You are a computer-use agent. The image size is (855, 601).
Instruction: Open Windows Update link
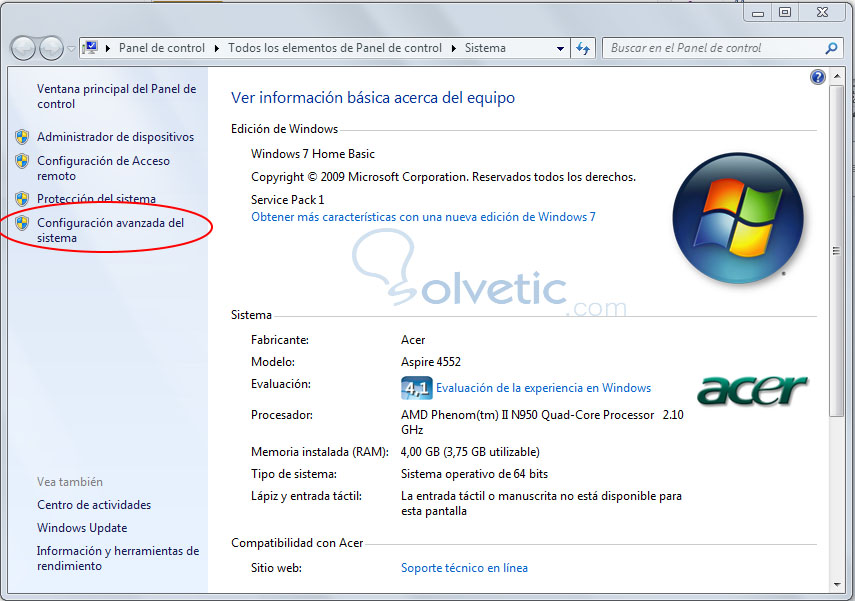click(82, 528)
